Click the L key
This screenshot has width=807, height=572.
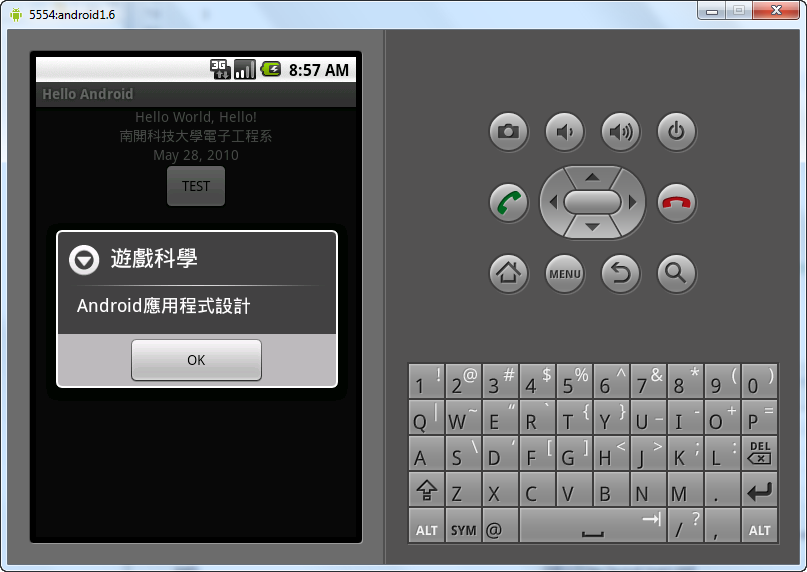(x=723, y=453)
